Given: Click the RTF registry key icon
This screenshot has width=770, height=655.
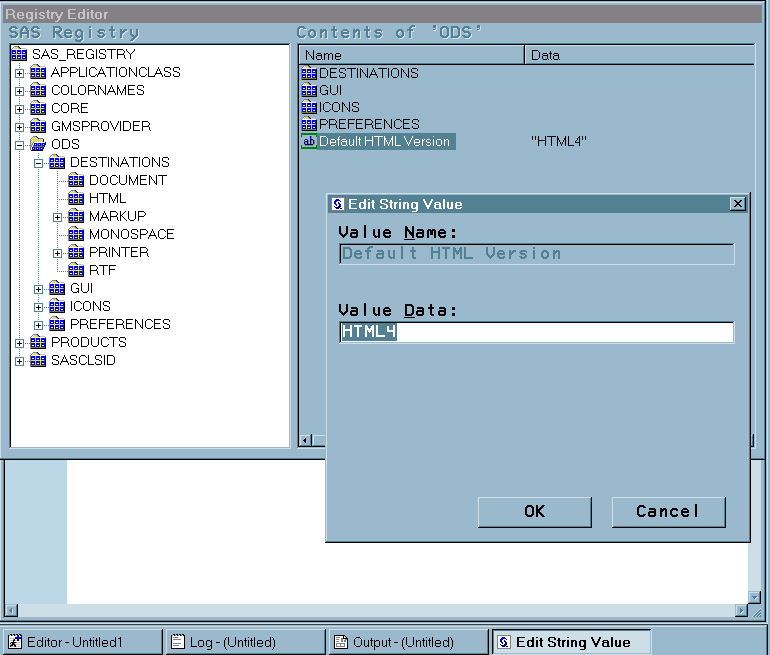Looking at the screenshot, I should 76,271.
